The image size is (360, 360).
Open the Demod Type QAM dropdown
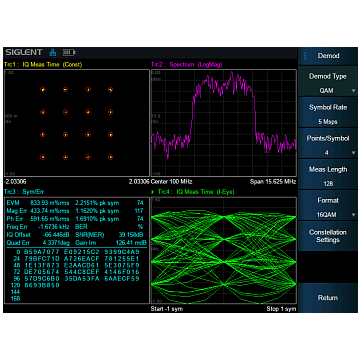point(328,83)
